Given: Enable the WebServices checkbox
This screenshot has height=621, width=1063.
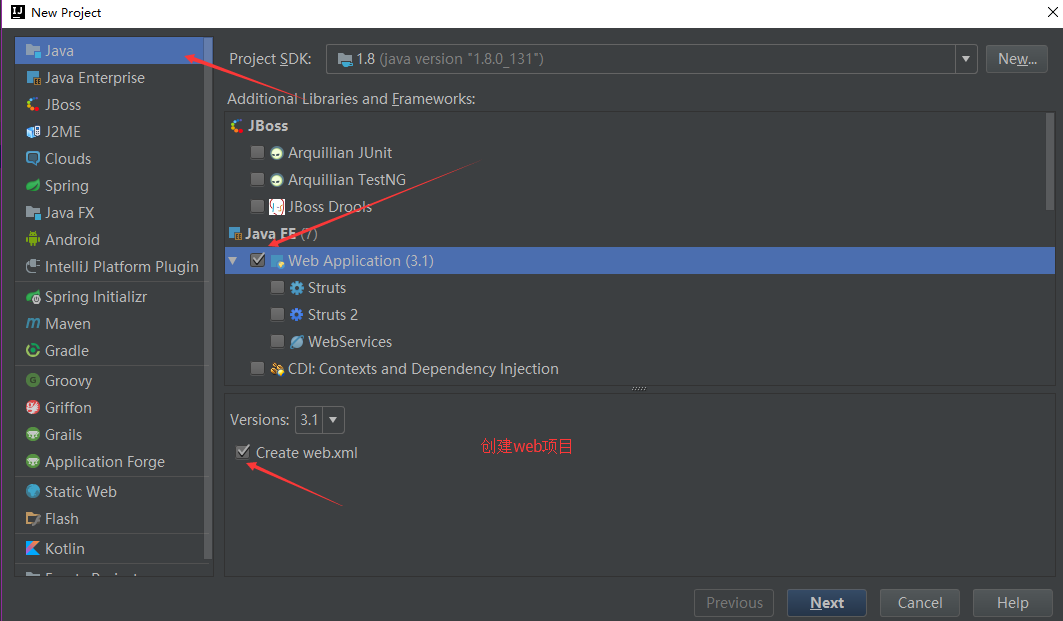Looking at the screenshot, I should point(277,341).
